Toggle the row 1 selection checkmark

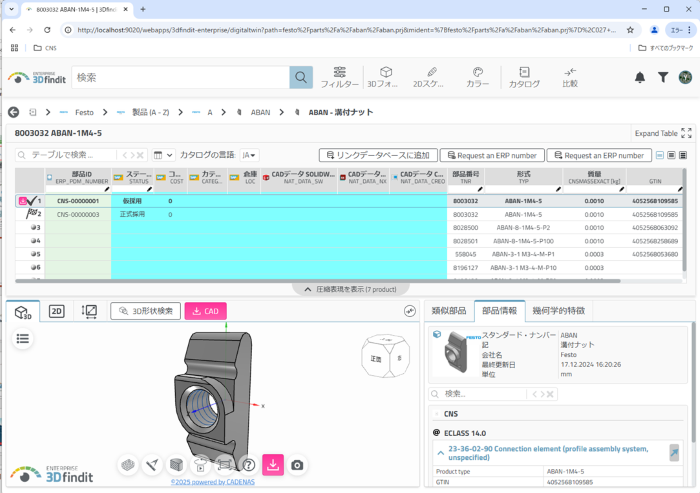tap(32, 201)
